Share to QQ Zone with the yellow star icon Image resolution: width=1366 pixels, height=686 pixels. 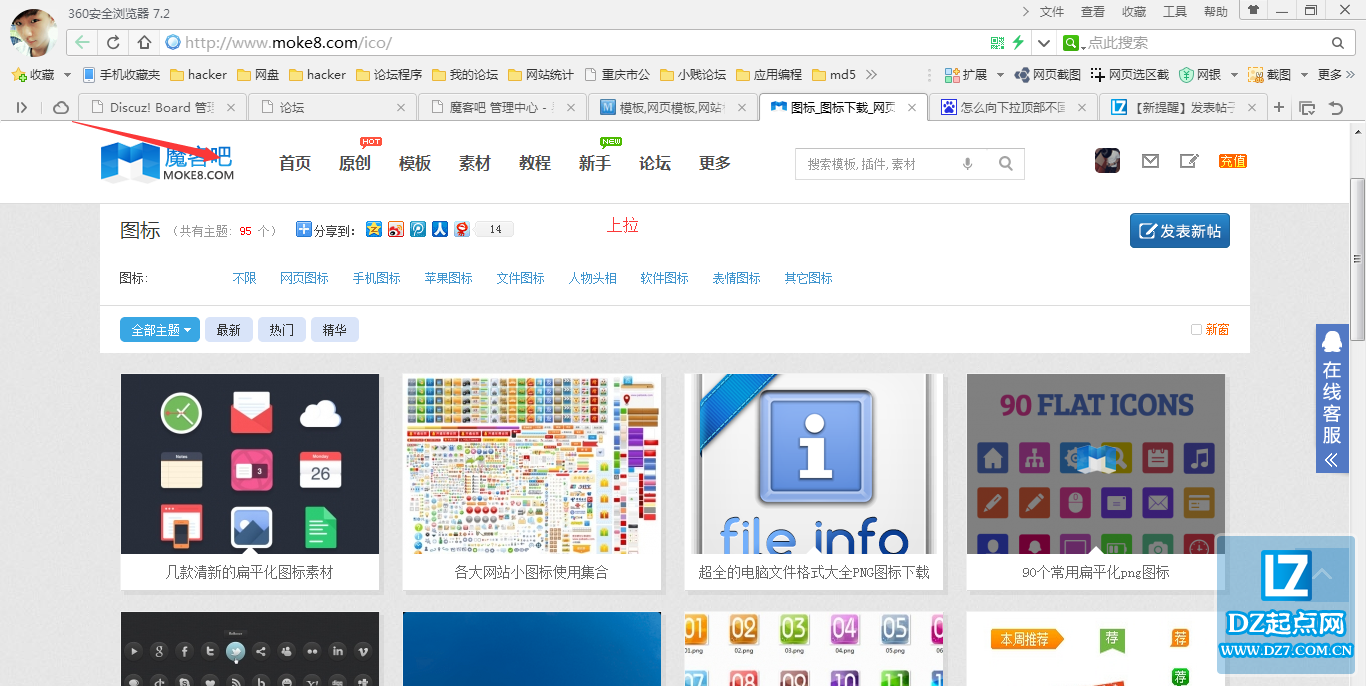tap(374, 229)
